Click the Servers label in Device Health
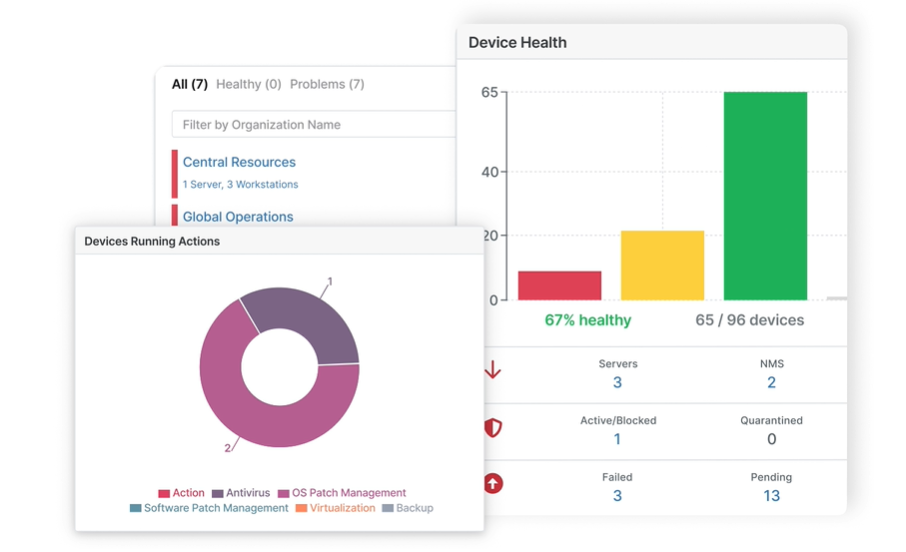 (x=618, y=364)
